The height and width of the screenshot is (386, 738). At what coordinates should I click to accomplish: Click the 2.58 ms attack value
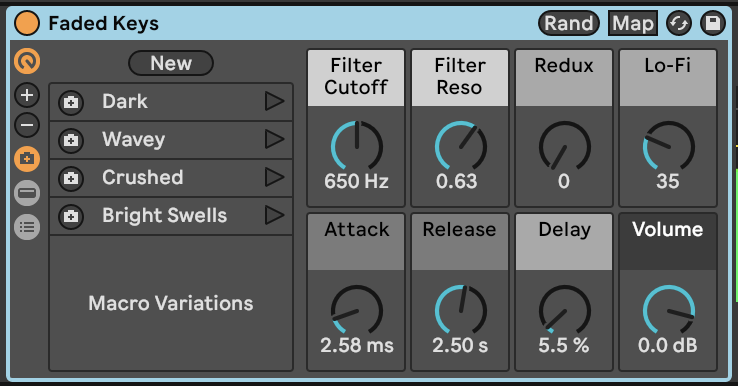(357, 346)
